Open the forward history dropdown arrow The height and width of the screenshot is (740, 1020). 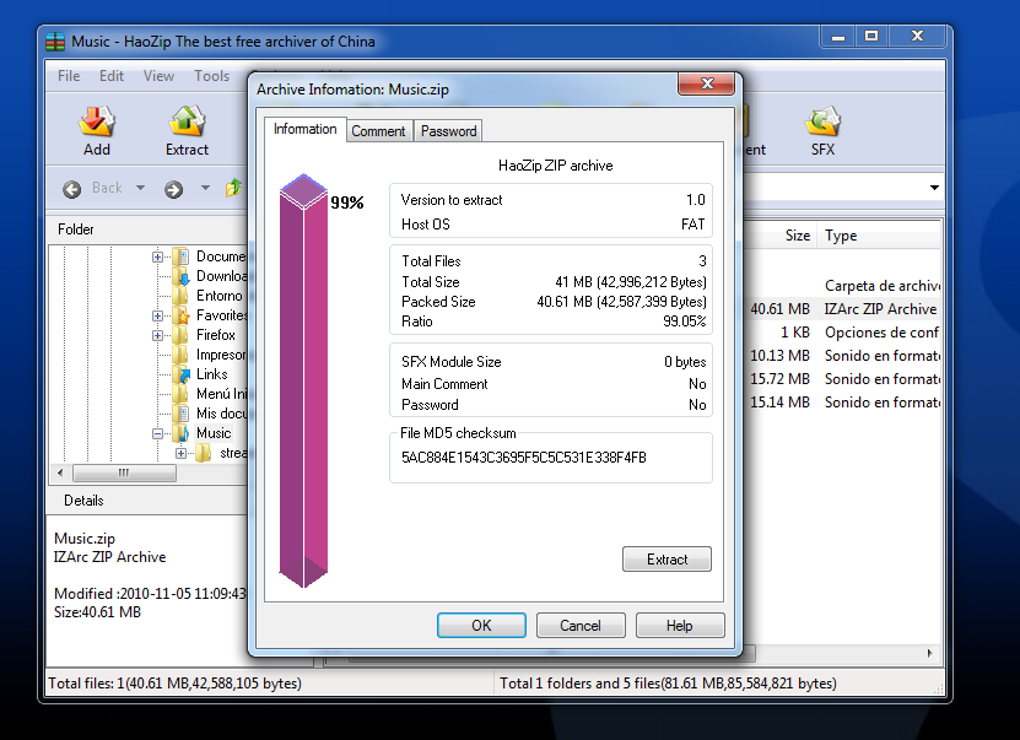pos(206,188)
